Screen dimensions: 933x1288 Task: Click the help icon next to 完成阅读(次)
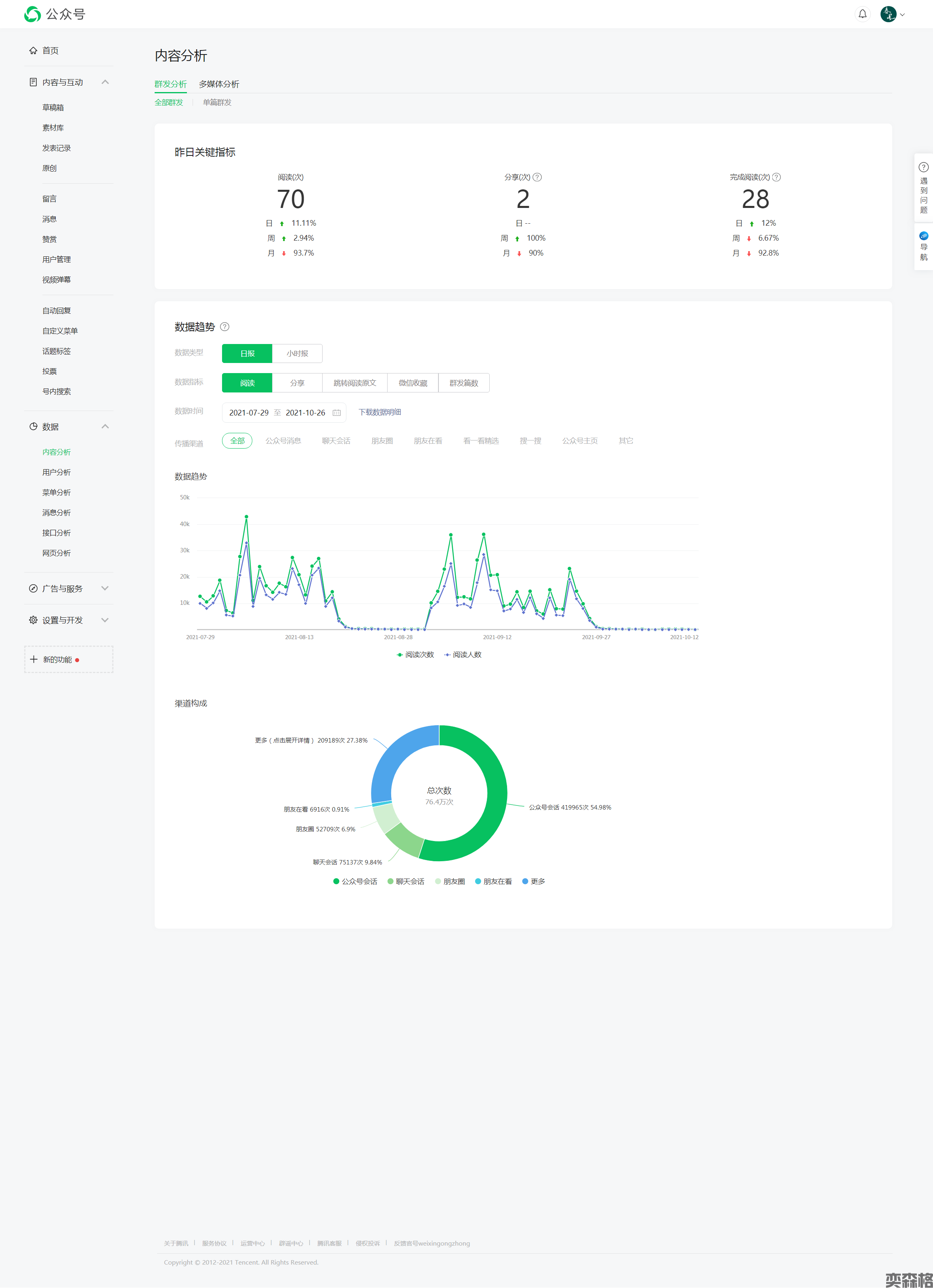(776, 177)
